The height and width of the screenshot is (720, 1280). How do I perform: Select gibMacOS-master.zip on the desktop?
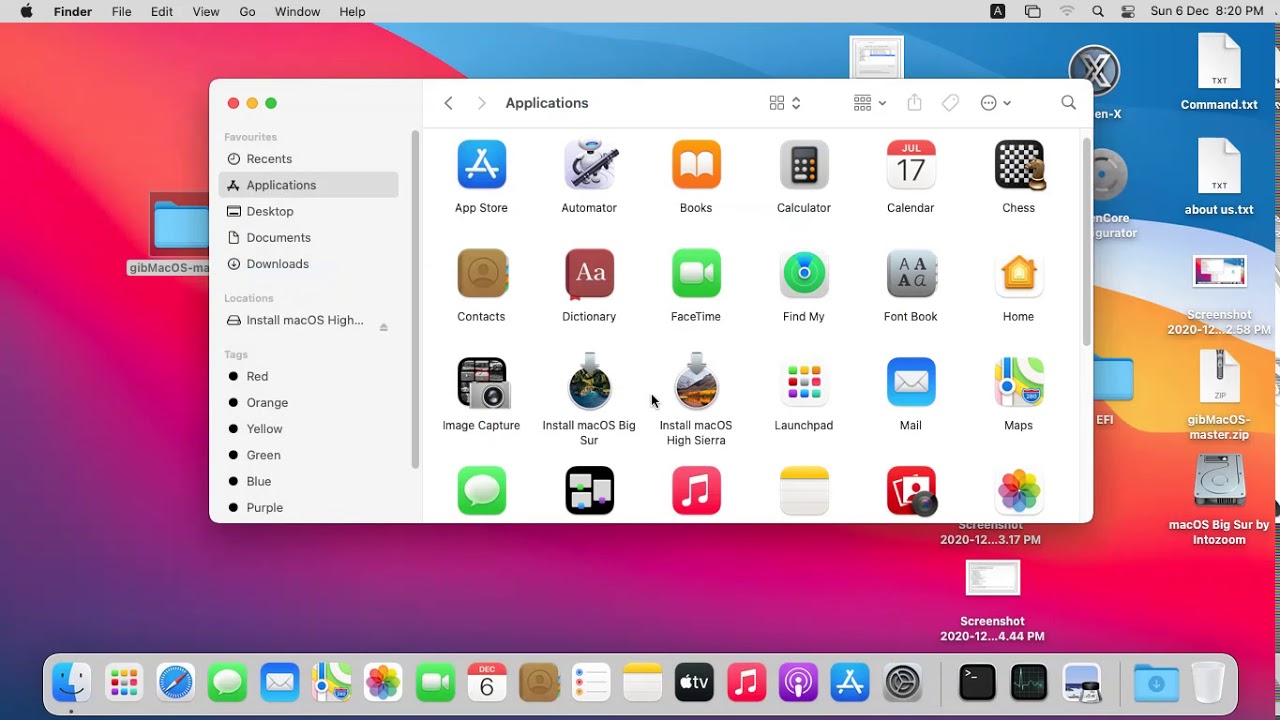pyautogui.click(x=1219, y=396)
